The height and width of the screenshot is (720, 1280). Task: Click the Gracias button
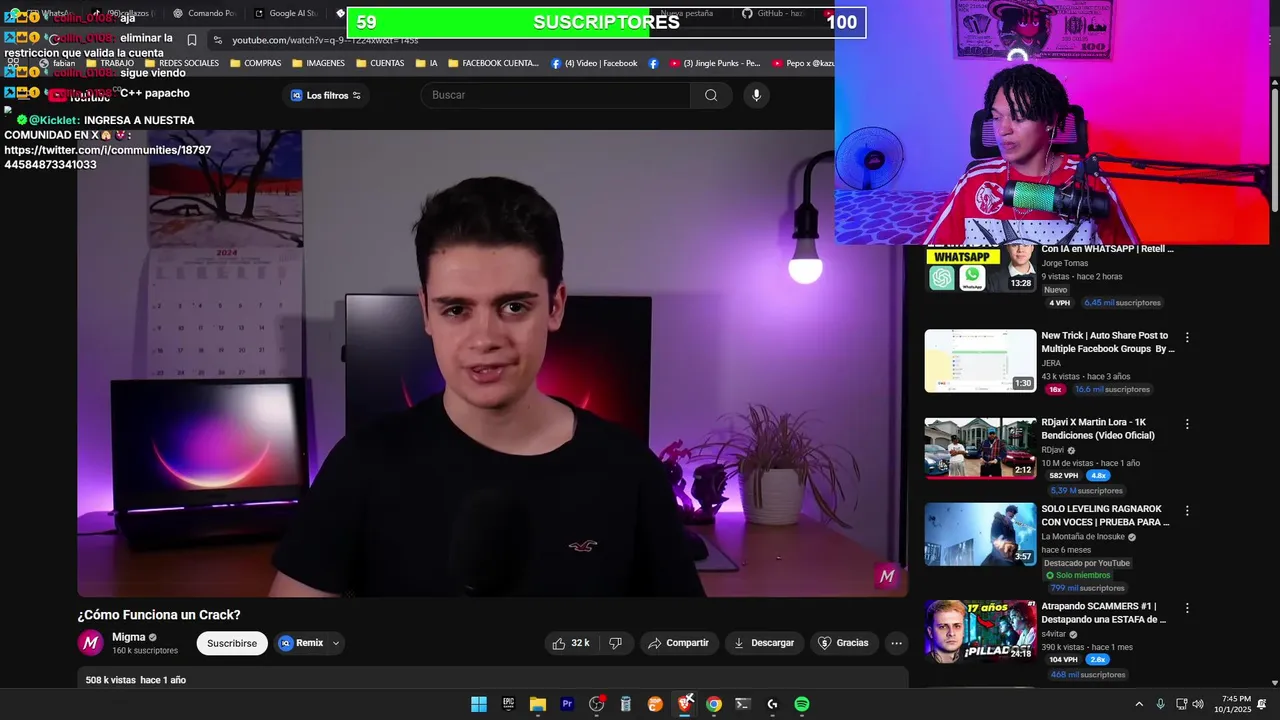(844, 643)
